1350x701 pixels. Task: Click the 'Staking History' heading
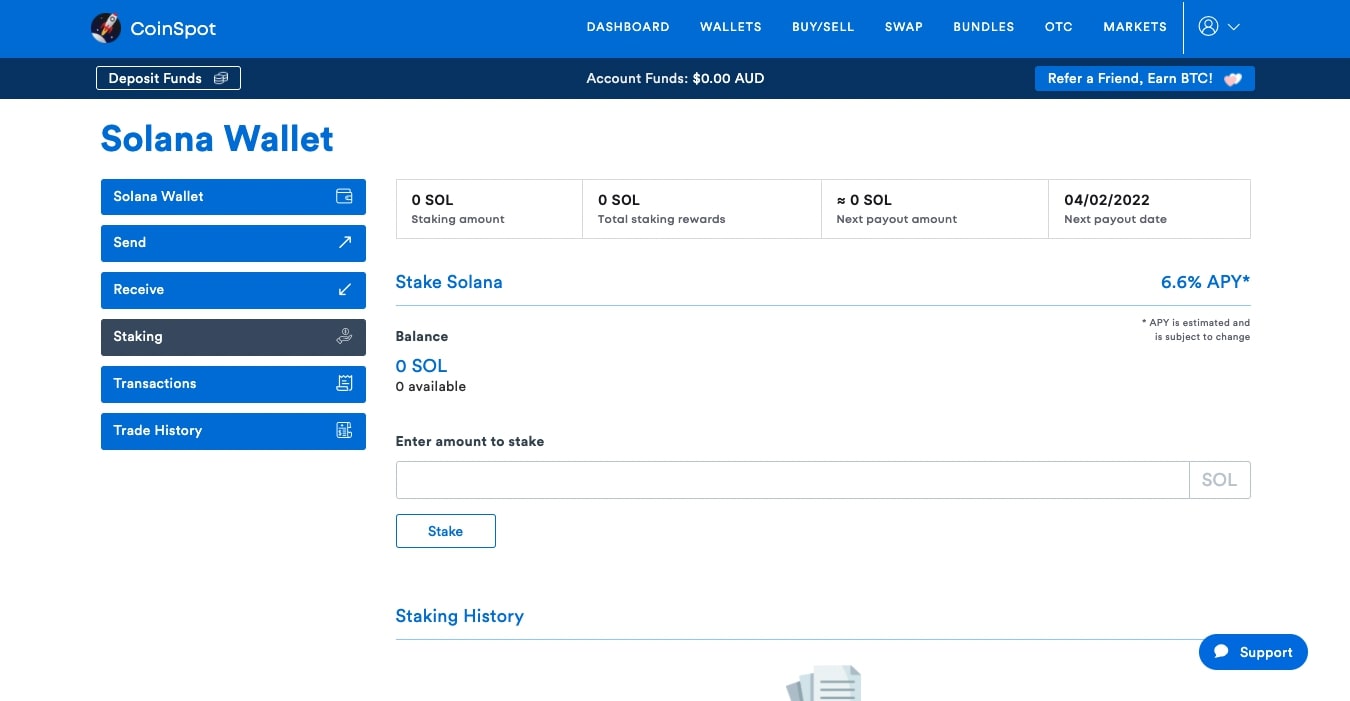click(459, 616)
